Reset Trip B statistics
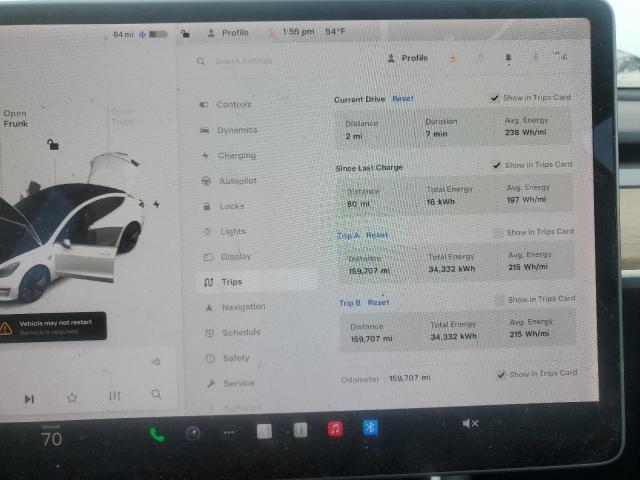 378,302
